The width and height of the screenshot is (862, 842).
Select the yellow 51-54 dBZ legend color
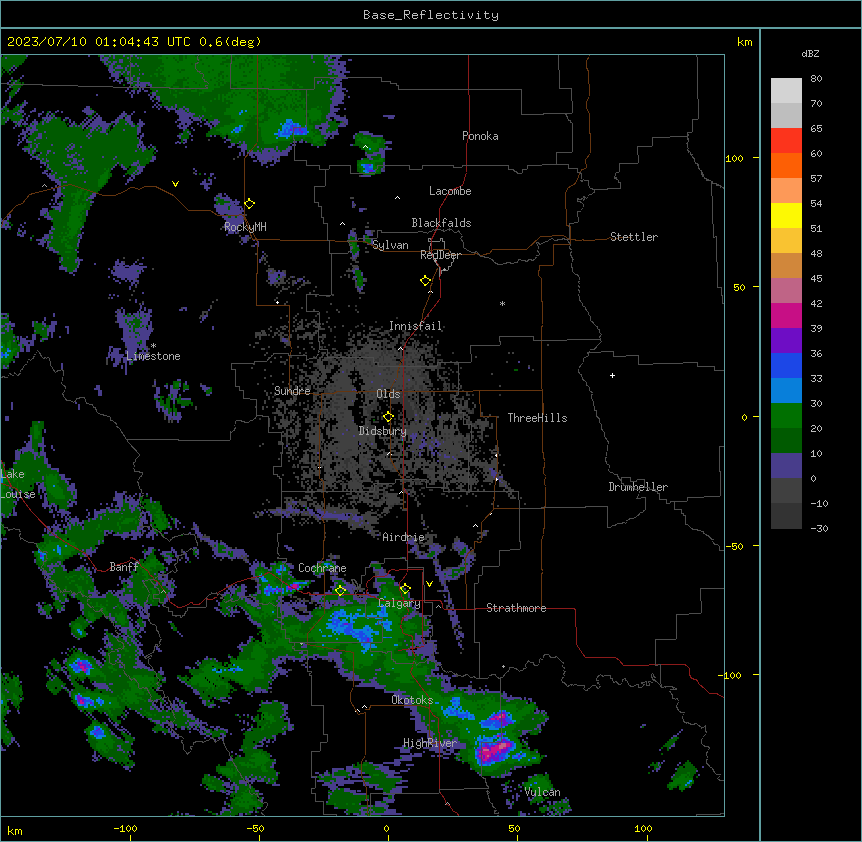click(x=786, y=216)
